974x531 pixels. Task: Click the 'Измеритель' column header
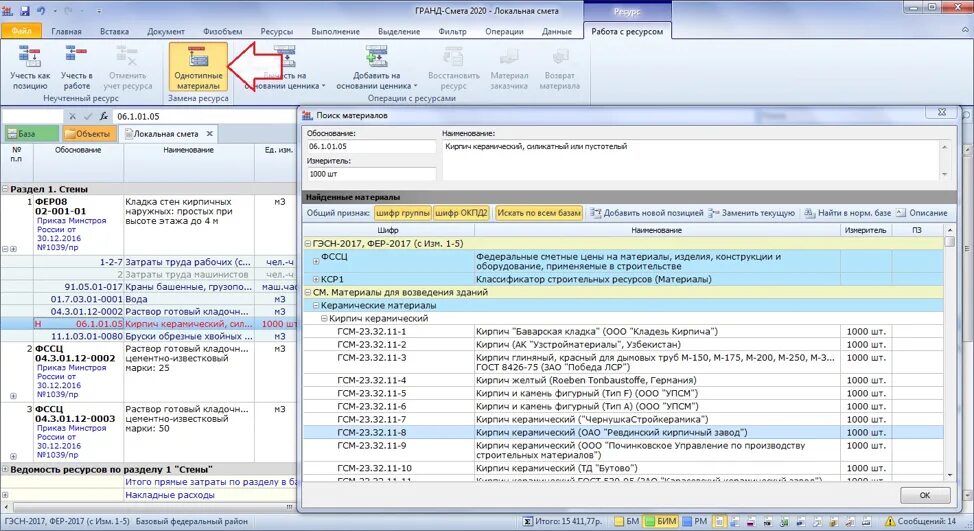point(865,230)
